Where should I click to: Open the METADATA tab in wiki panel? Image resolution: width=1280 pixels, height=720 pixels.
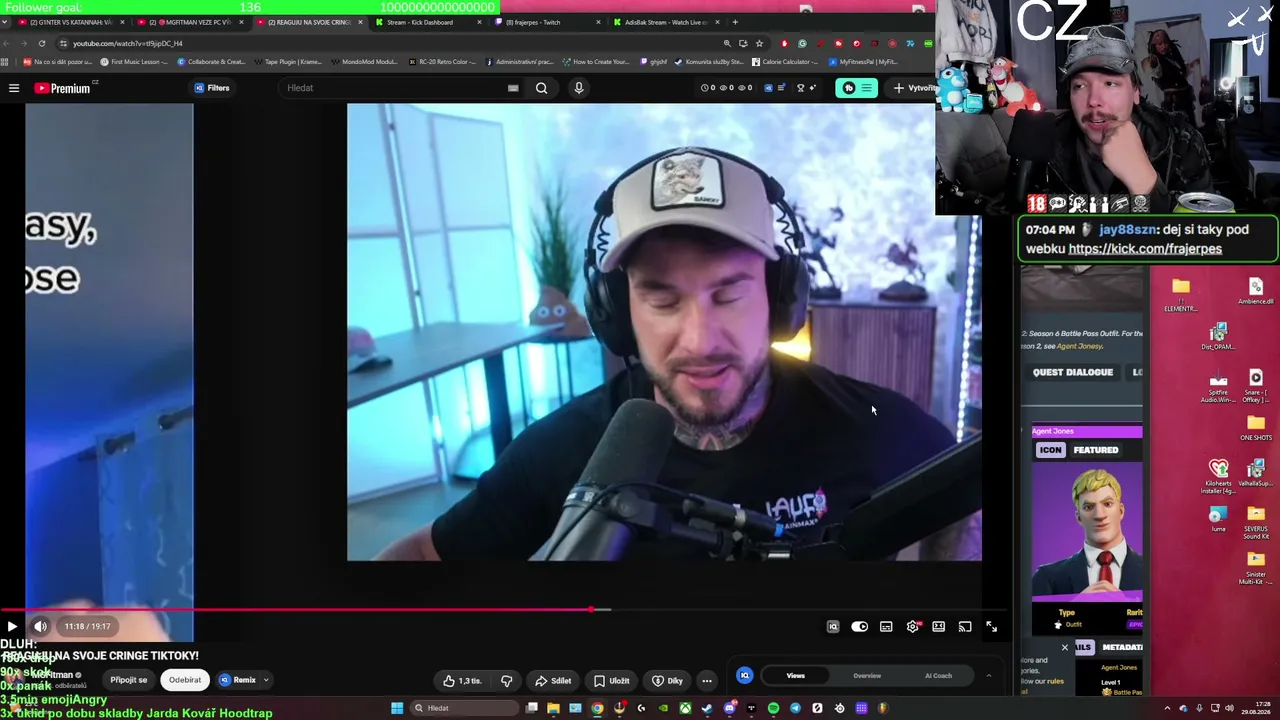(1121, 647)
